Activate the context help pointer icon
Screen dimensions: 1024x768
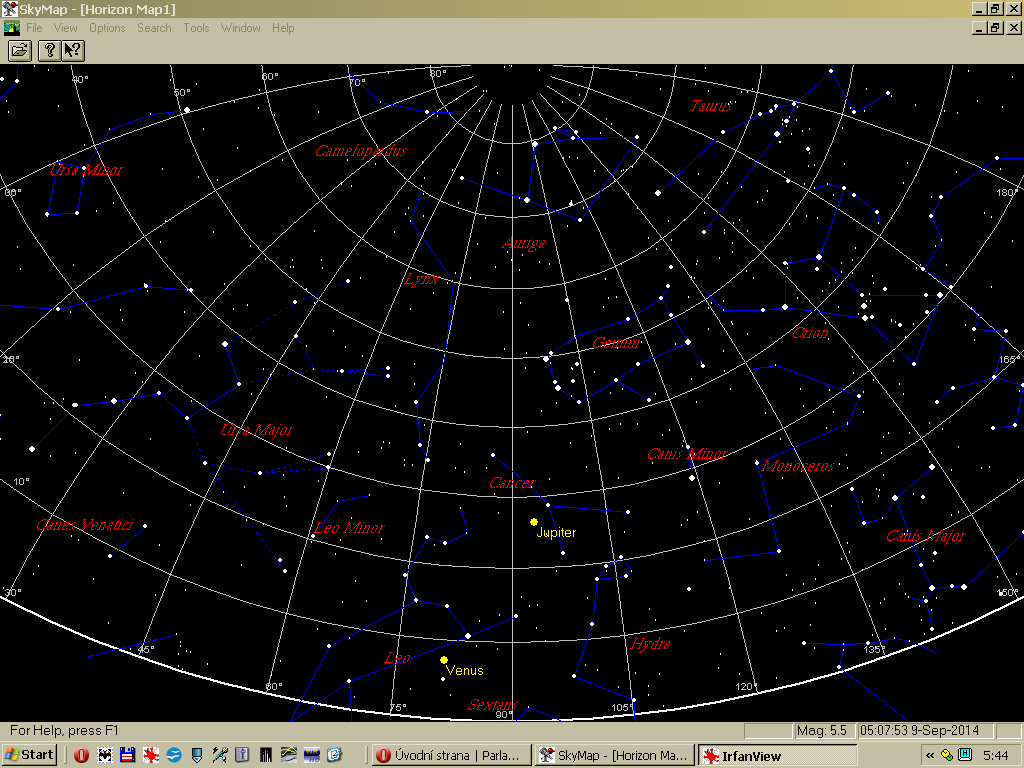point(72,50)
